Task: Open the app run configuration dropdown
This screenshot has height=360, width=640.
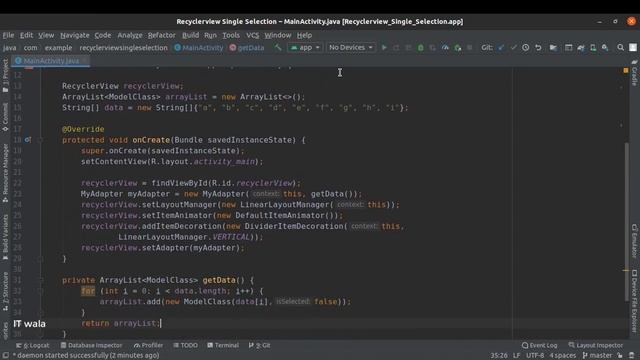Action: (x=305, y=47)
